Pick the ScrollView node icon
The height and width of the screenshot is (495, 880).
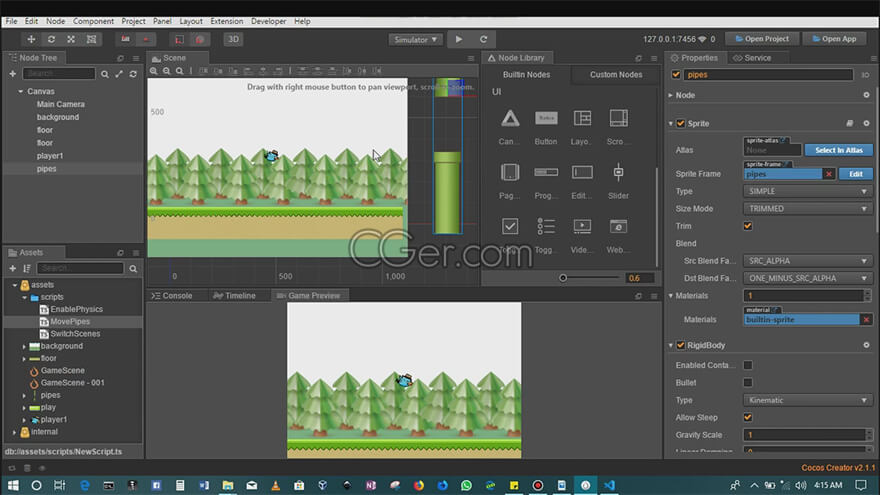click(618, 118)
